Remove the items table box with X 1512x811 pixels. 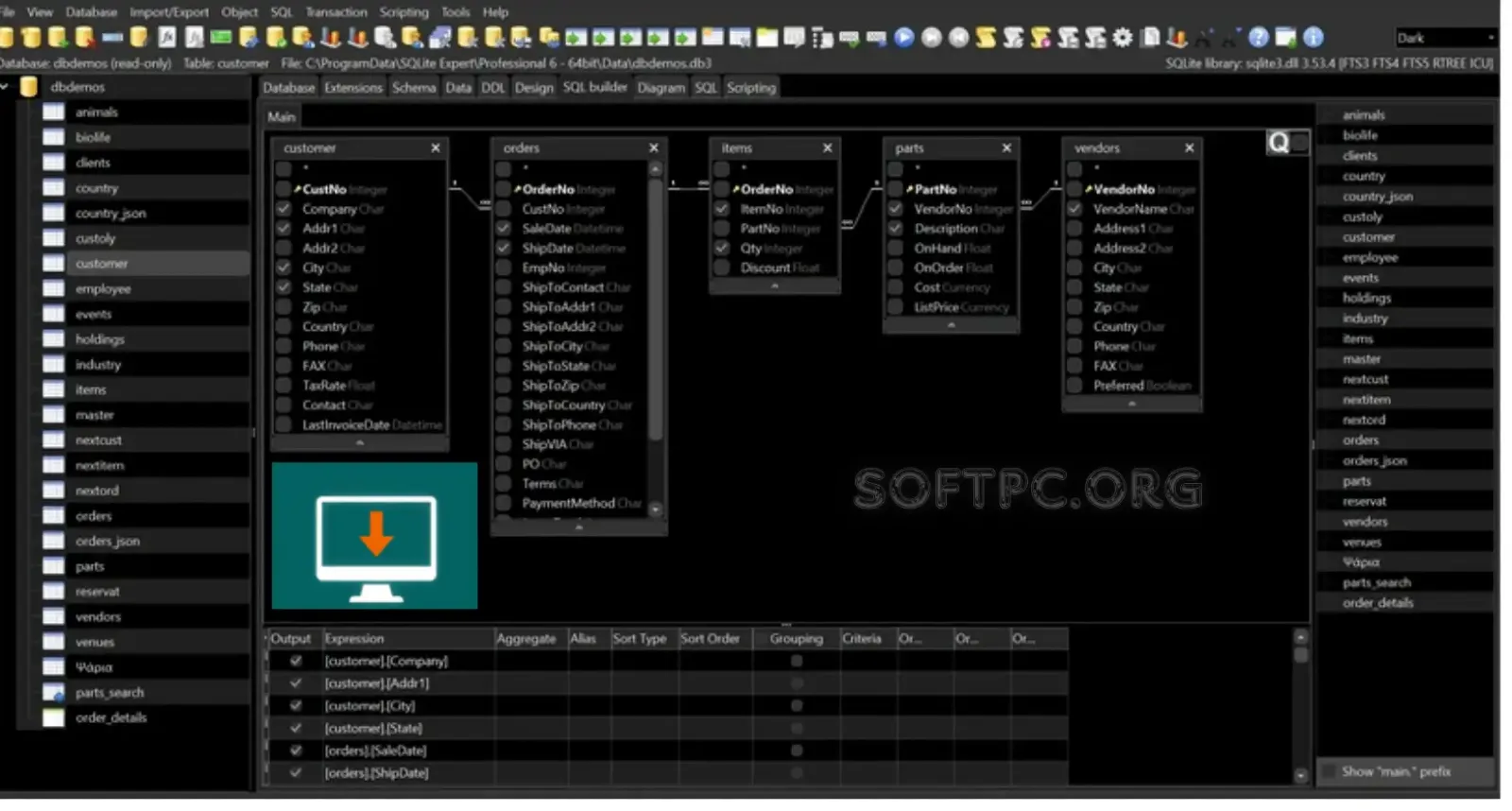(x=828, y=148)
